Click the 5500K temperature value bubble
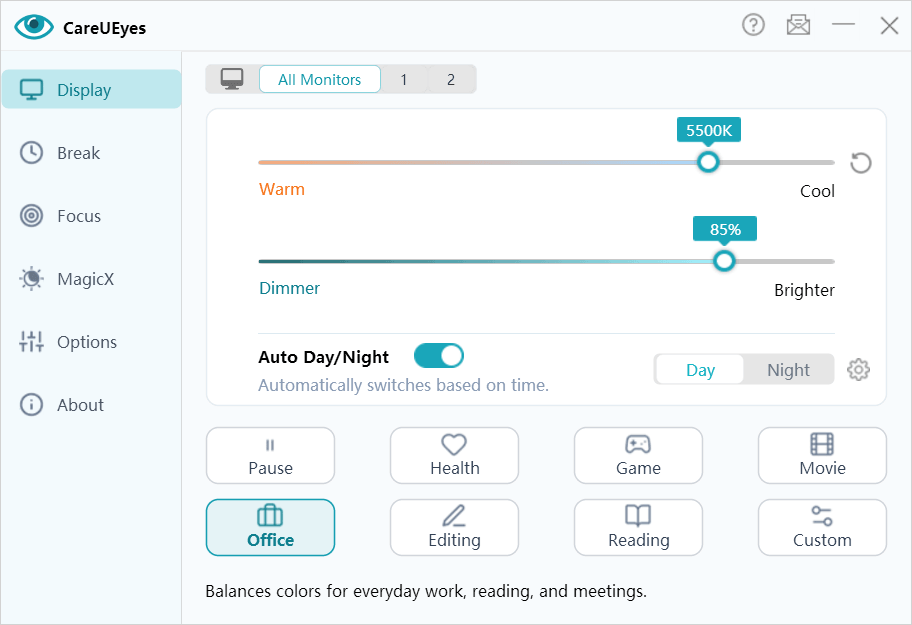Viewport: 912px width, 625px height. pyautogui.click(x=708, y=130)
